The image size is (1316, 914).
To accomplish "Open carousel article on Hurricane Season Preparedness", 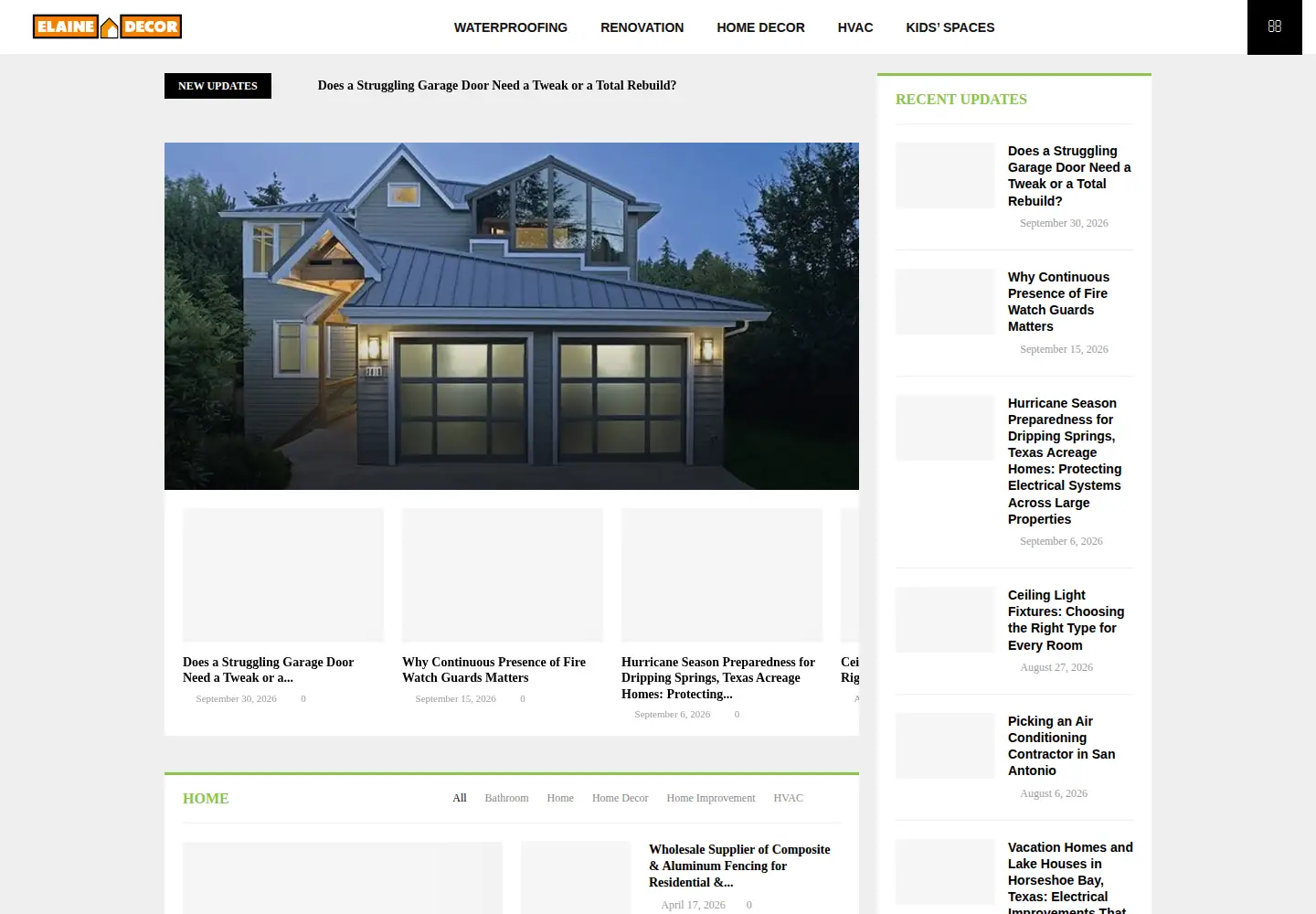I will point(718,678).
